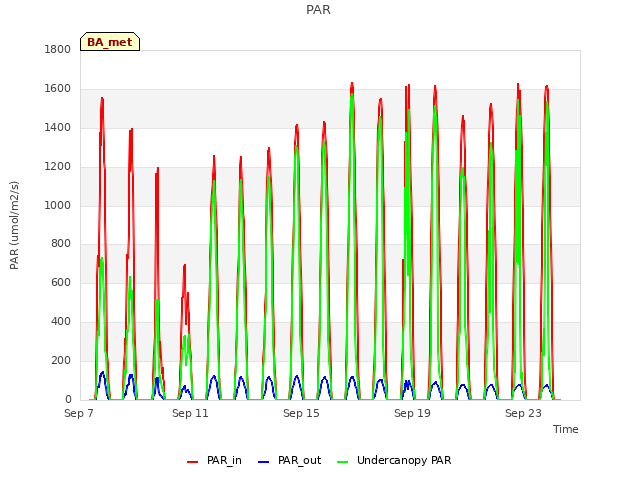Click the Sep 7 x-axis label
The height and width of the screenshot is (480, 640).
(79, 413)
